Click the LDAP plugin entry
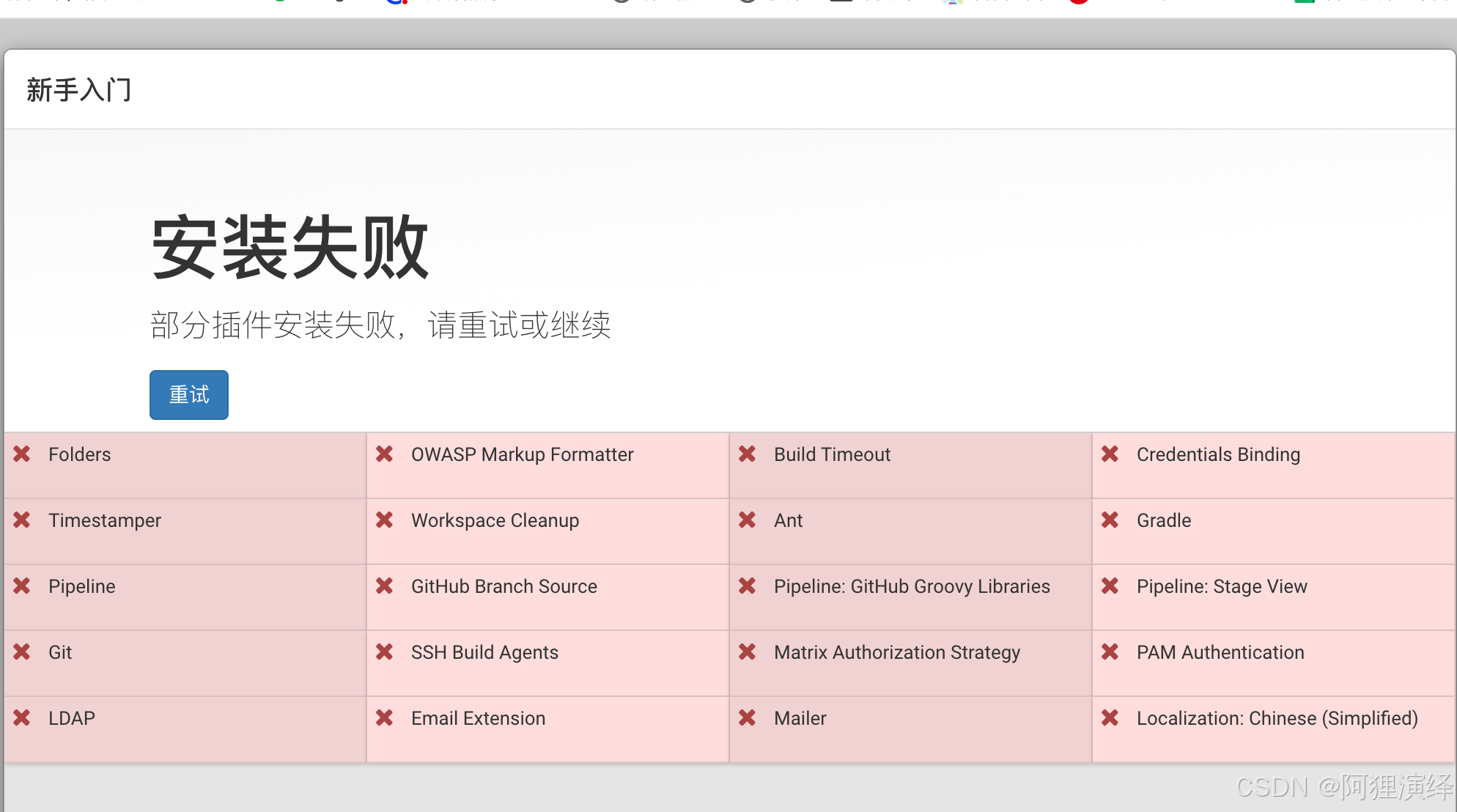The height and width of the screenshot is (812, 1457). click(x=72, y=718)
